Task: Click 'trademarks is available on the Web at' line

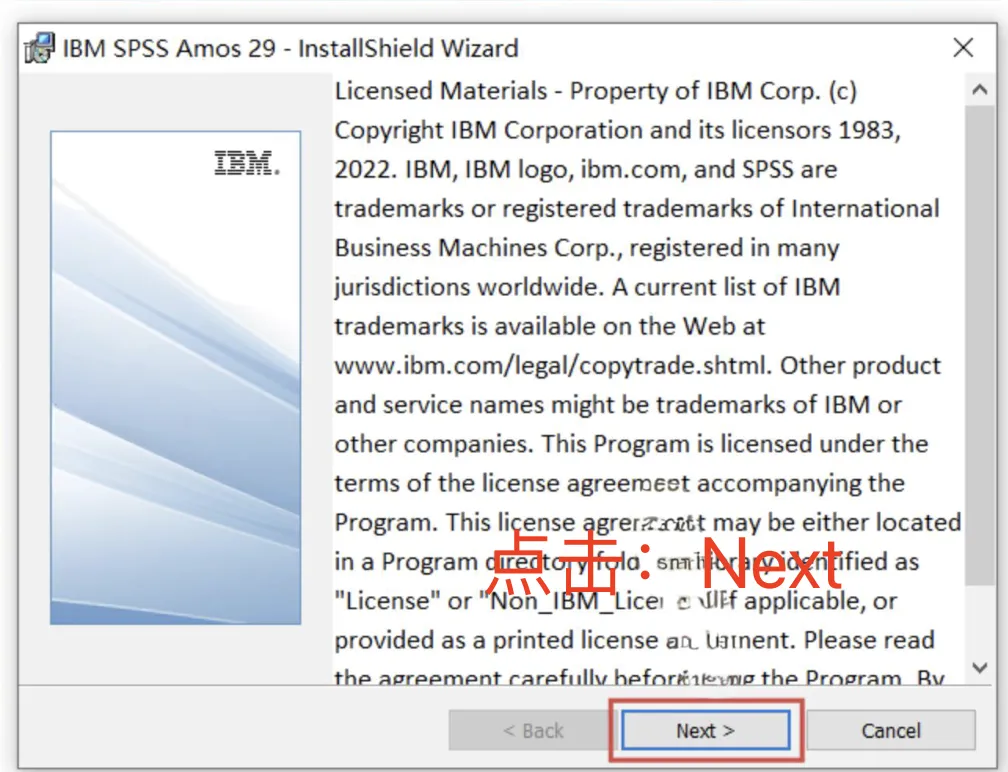Action: tap(550, 327)
